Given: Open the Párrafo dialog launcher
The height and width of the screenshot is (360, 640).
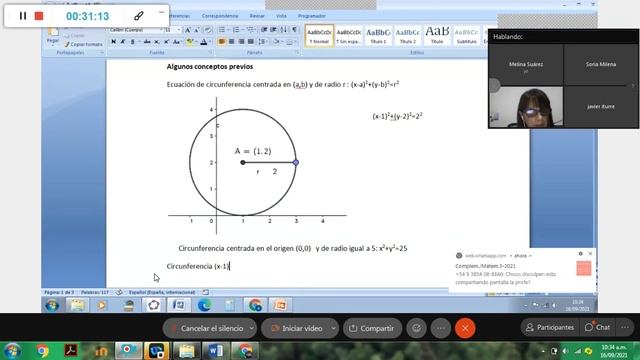Looking at the screenshot, I should click(297, 53).
